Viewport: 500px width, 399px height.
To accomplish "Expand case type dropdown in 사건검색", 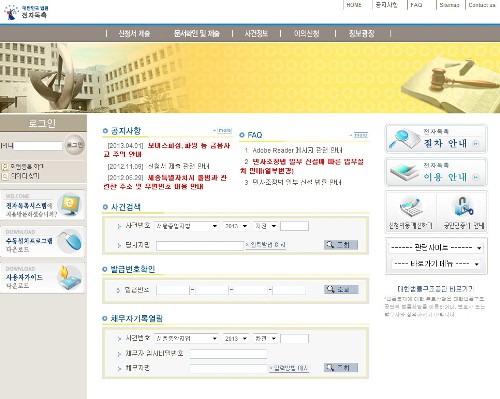I will (265, 226).
